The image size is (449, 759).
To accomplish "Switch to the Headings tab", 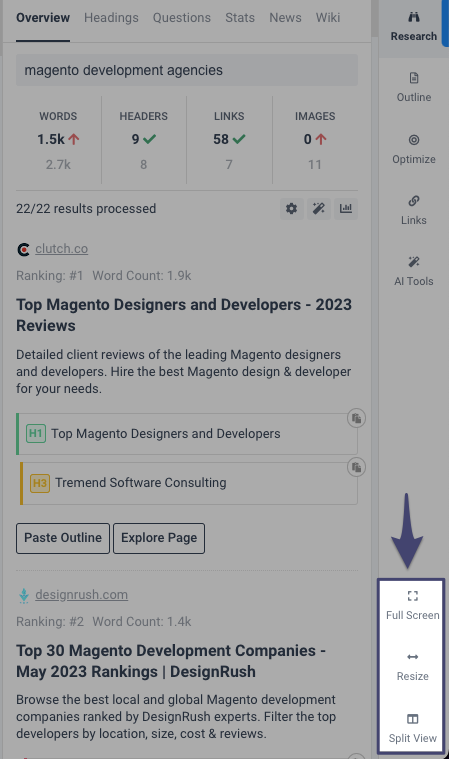I will pyautogui.click(x=111, y=18).
